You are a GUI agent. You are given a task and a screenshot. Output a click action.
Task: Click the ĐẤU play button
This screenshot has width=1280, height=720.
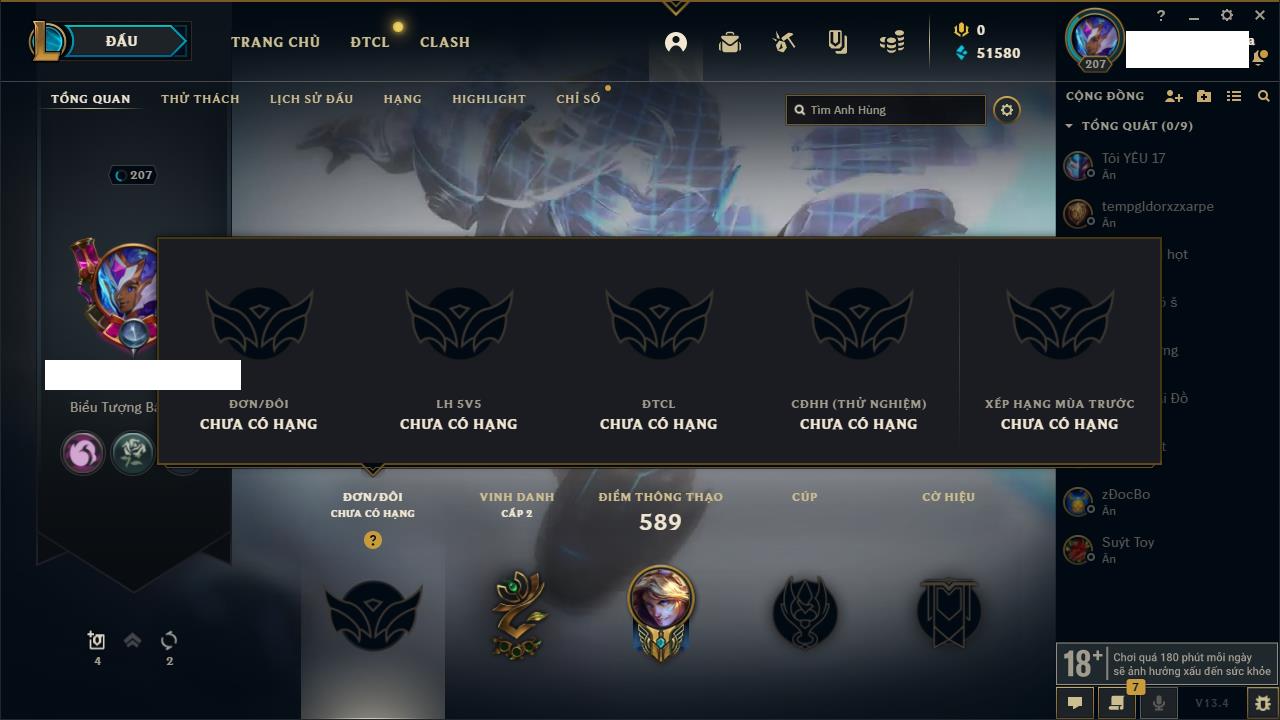(123, 41)
